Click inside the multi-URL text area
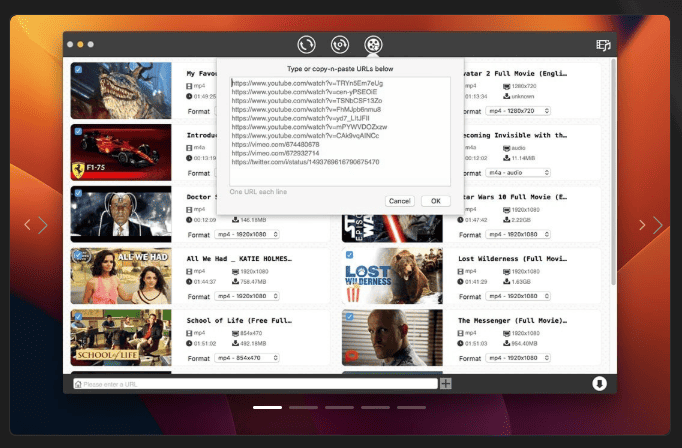This screenshot has width=682, height=448. (x=340, y=132)
